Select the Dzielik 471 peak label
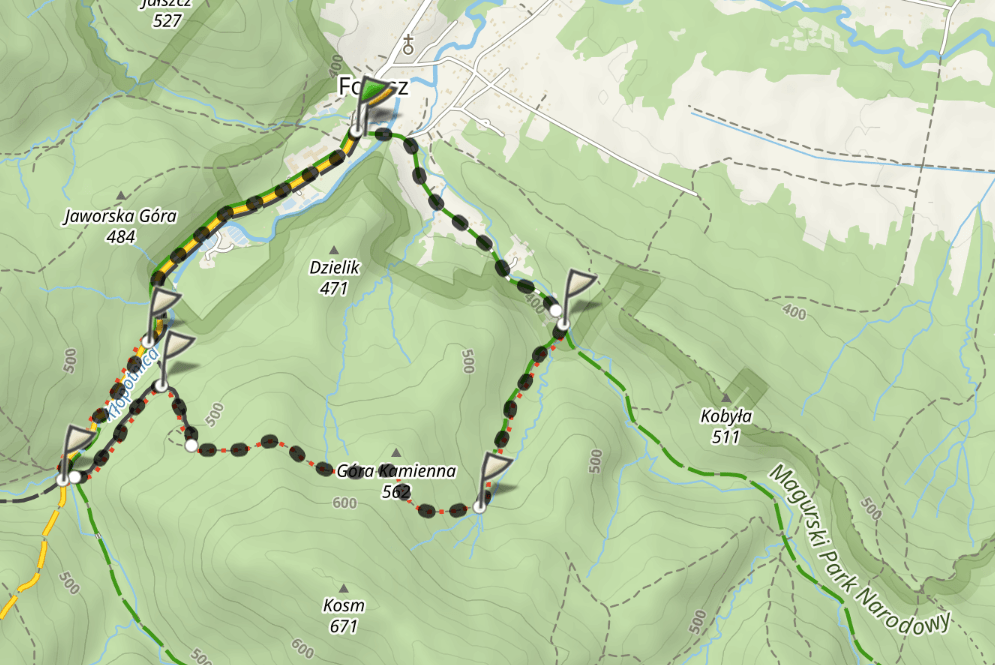The width and height of the screenshot is (995, 665). [x=334, y=278]
